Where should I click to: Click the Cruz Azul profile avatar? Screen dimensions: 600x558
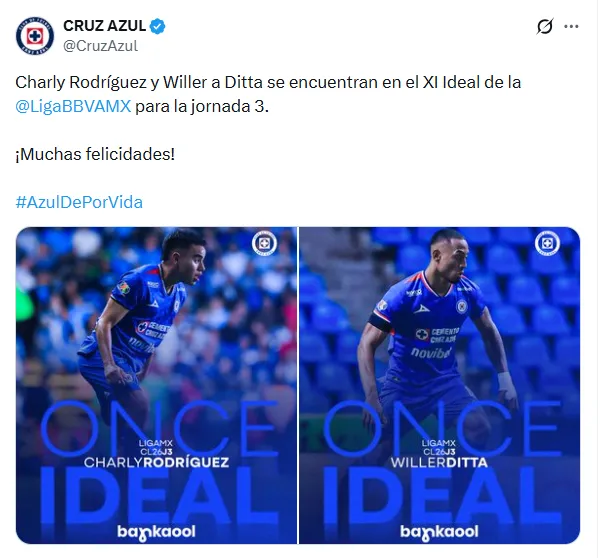pos(35,36)
